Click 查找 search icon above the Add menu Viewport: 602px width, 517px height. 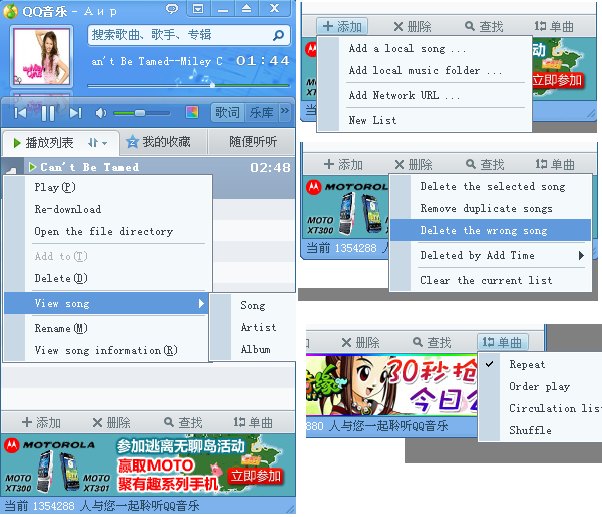click(484, 26)
